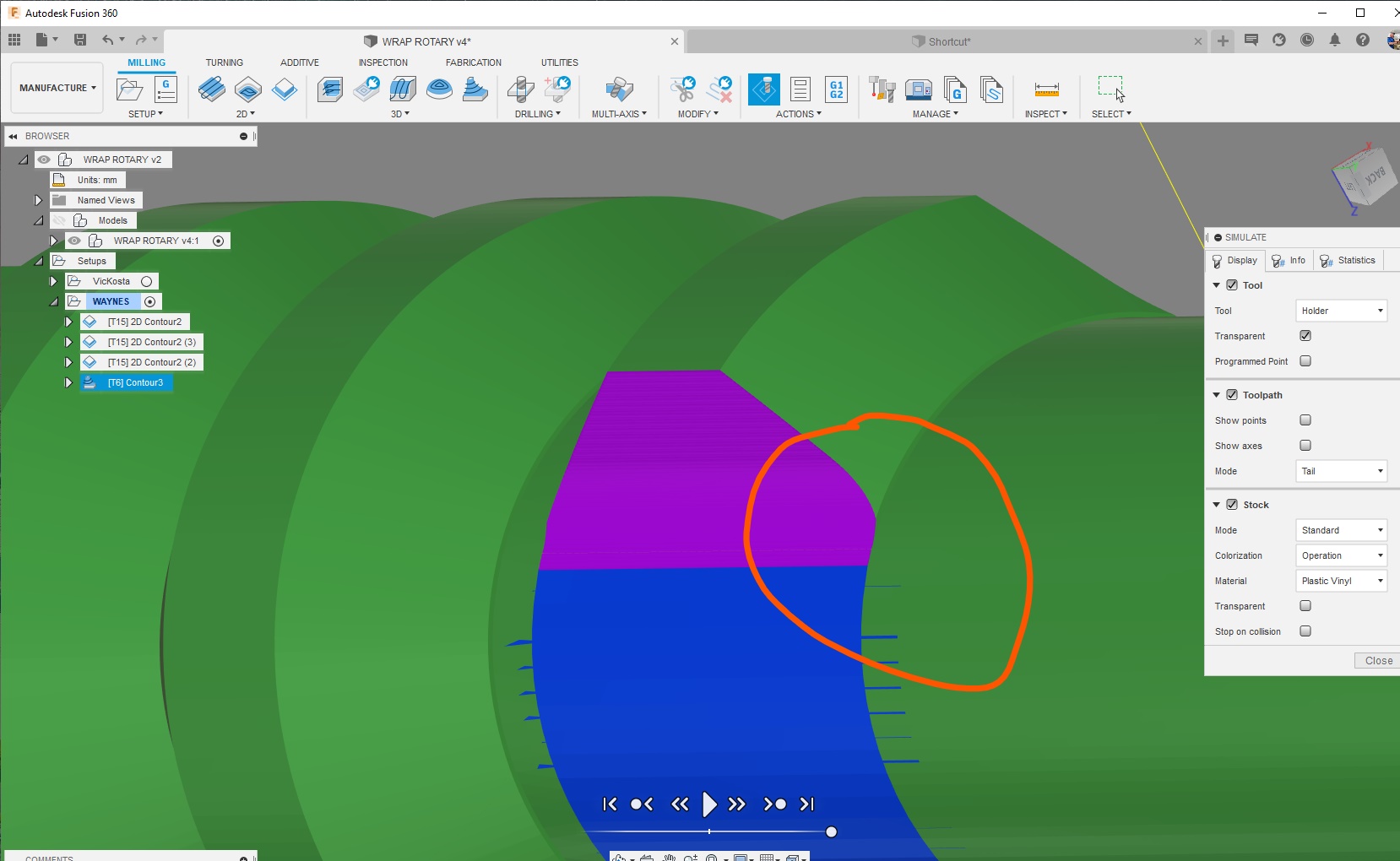Switch to the TURNING tab

coord(225,62)
